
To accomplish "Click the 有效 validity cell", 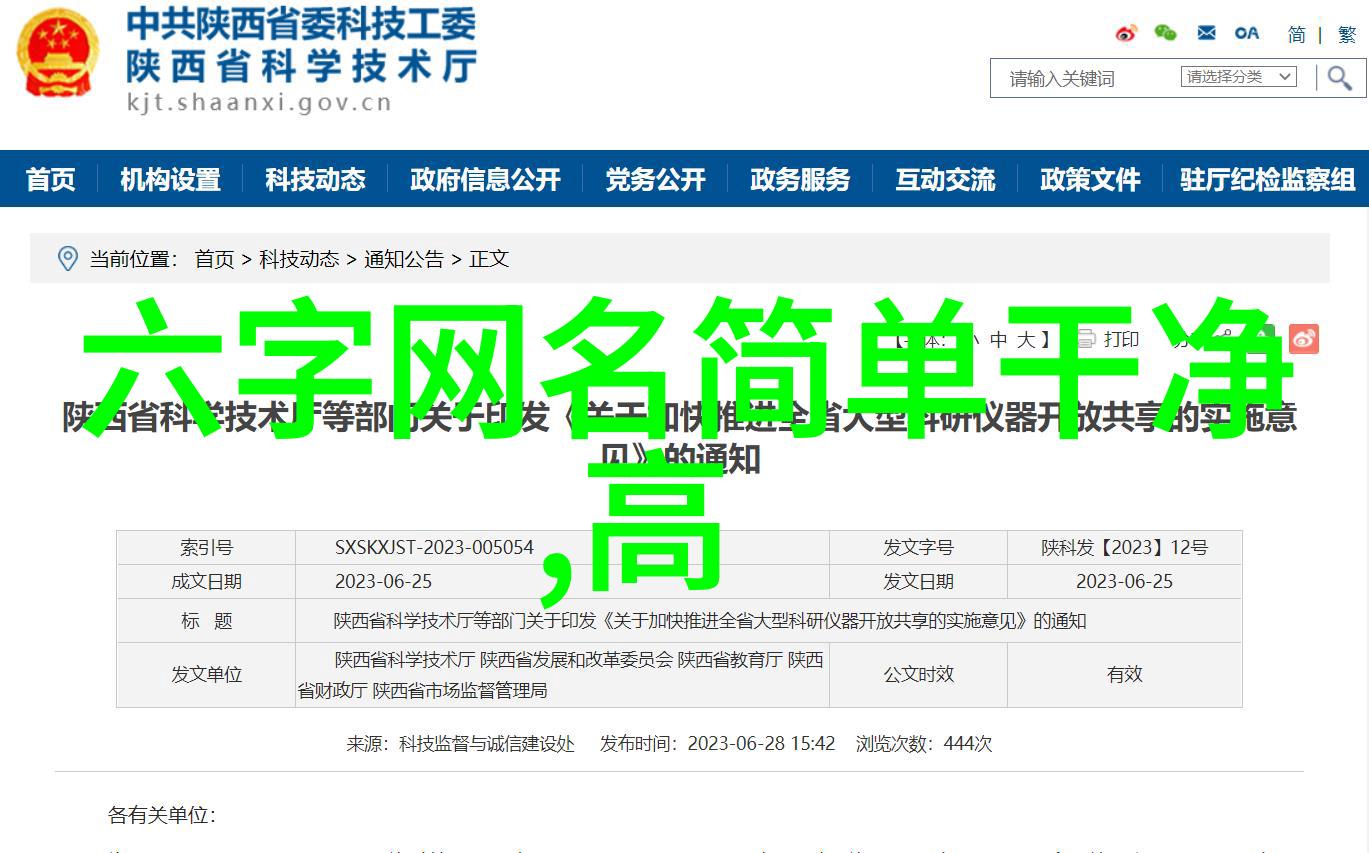I will [1124, 675].
